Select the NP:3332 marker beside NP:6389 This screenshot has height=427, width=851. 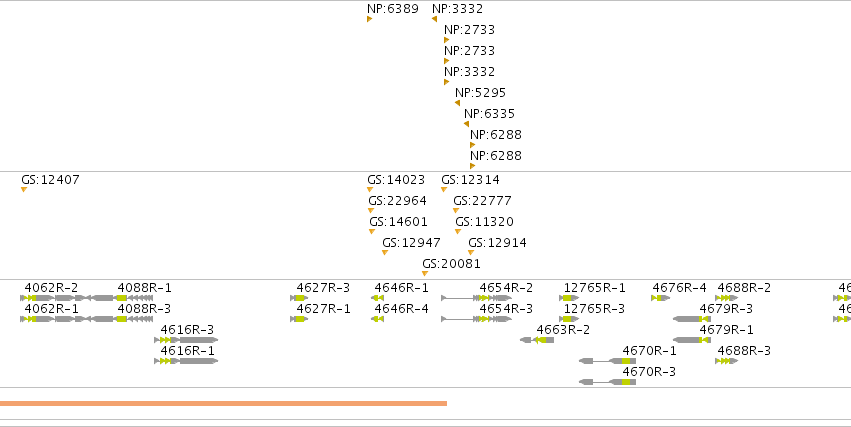click(x=434, y=19)
